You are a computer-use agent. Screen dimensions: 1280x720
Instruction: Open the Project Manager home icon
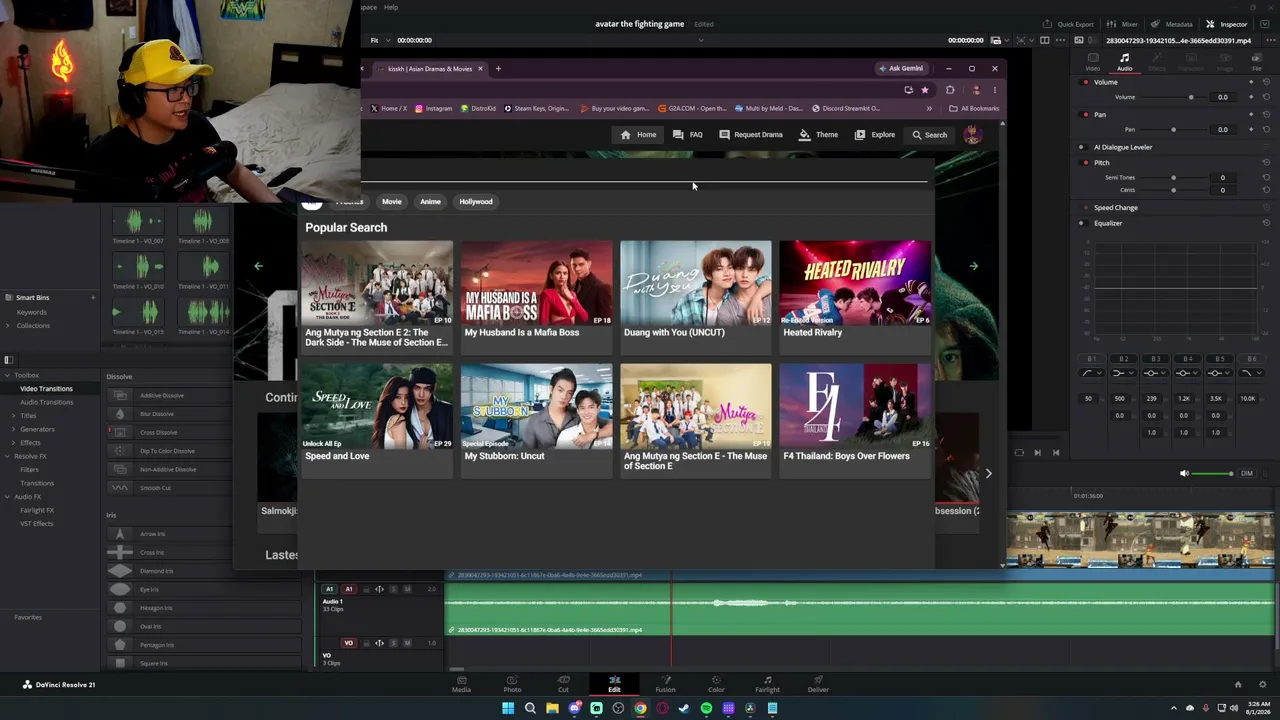tap(1238, 685)
